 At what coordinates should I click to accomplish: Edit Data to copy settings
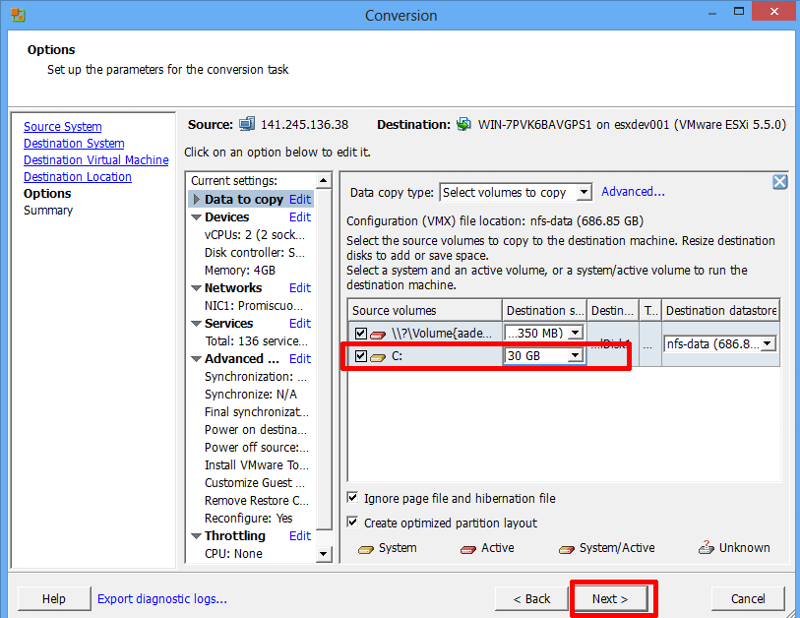[300, 199]
